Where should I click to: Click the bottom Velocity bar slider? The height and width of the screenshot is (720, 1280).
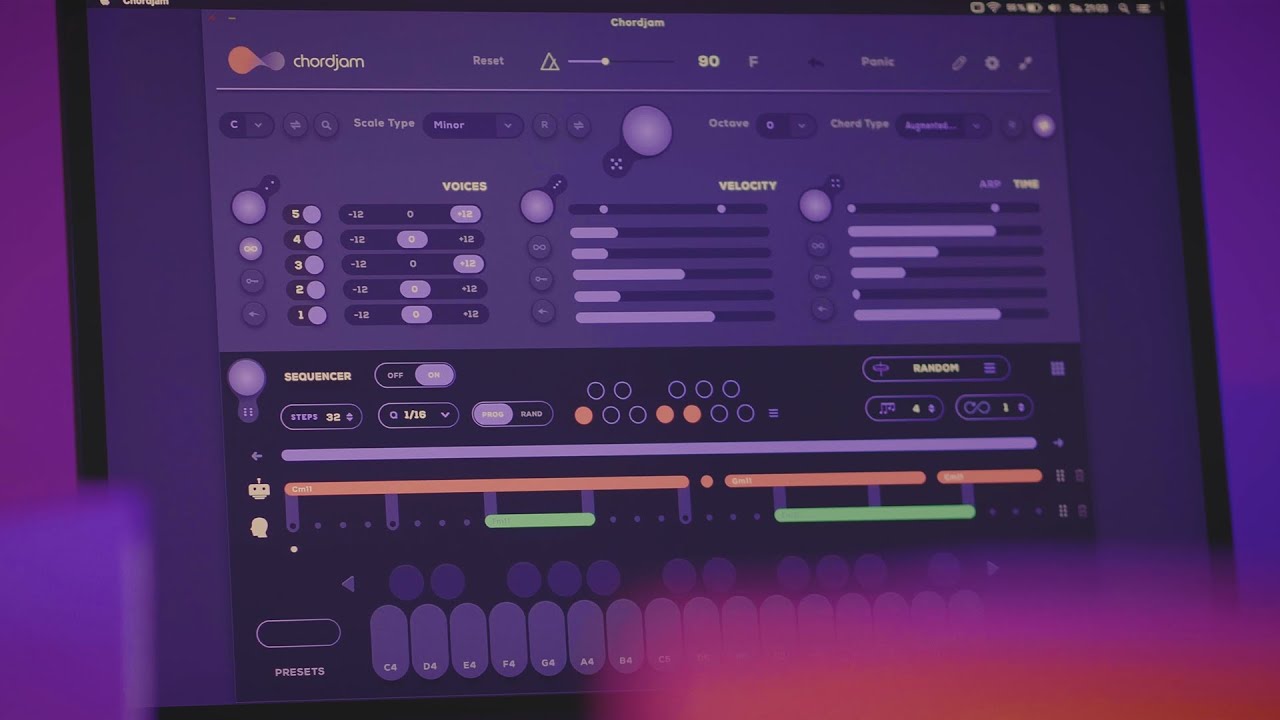tap(675, 317)
